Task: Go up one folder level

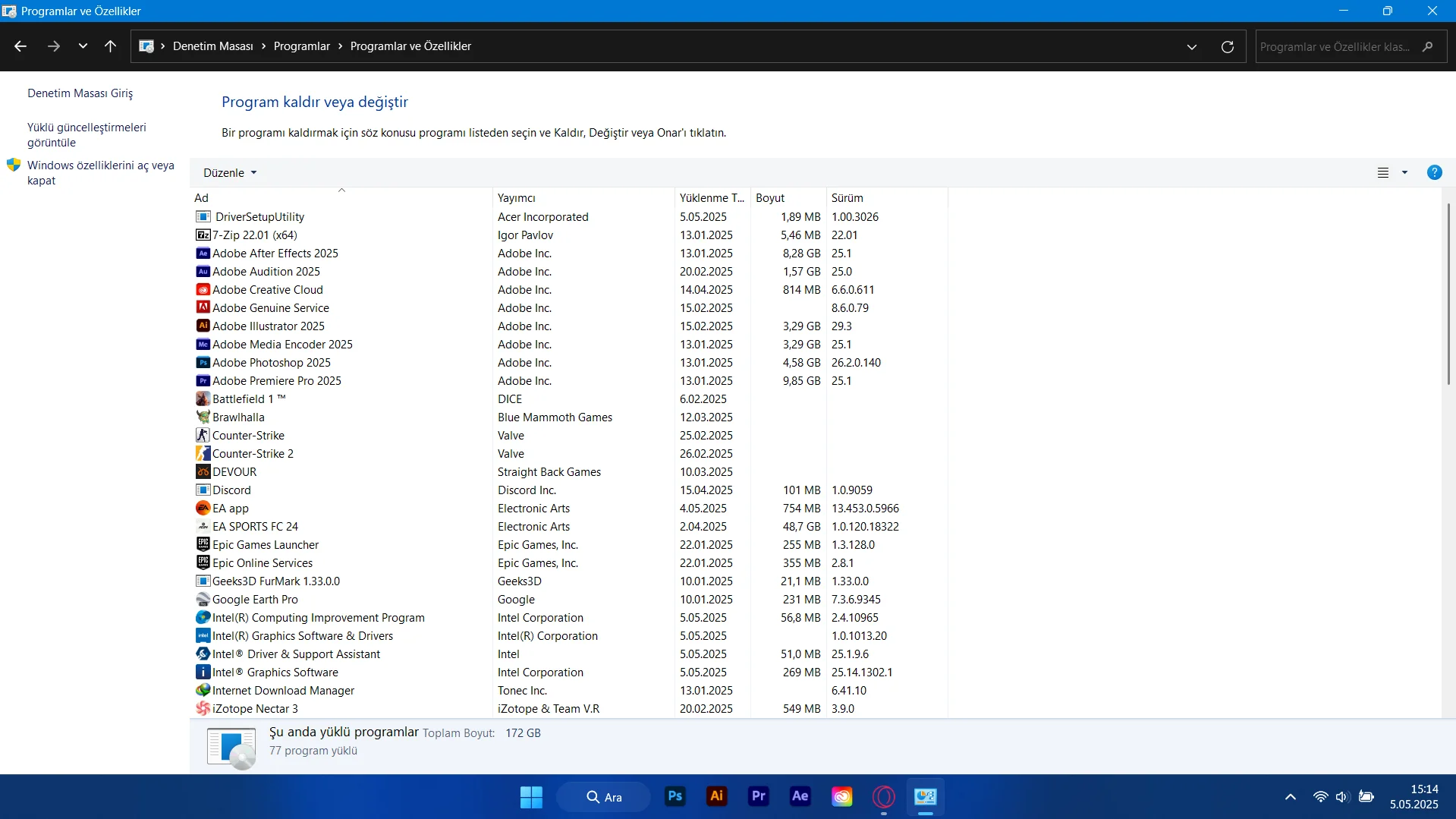Action: (110, 46)
